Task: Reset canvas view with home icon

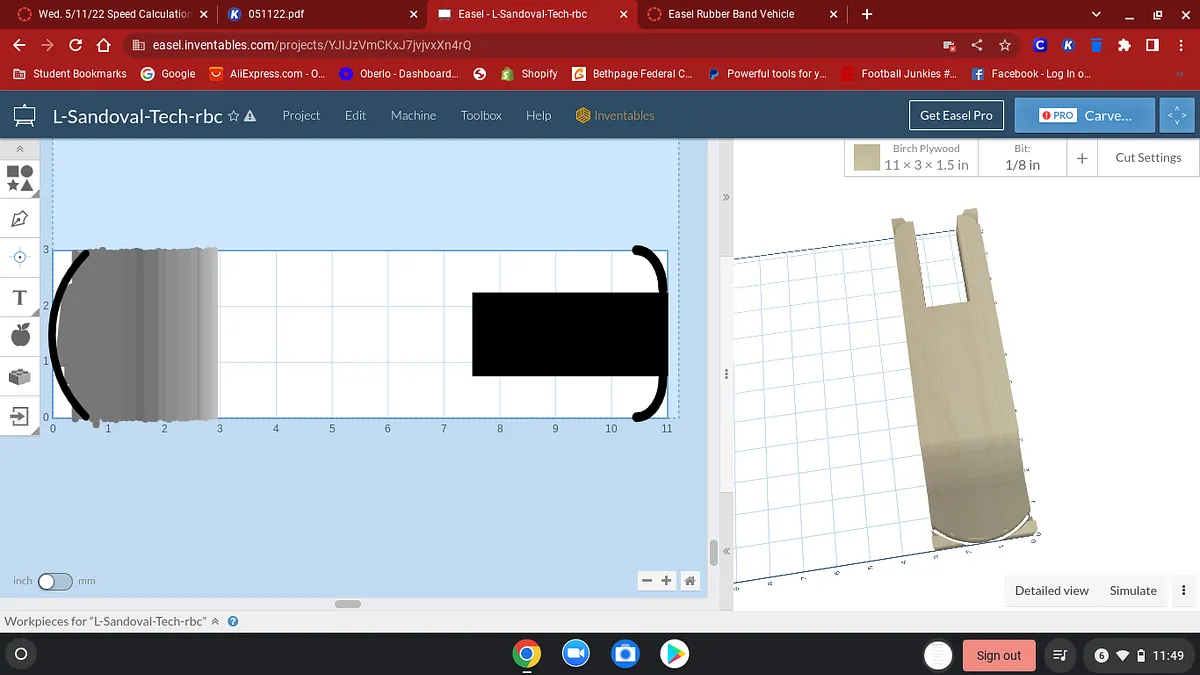Action: (690, 580)
